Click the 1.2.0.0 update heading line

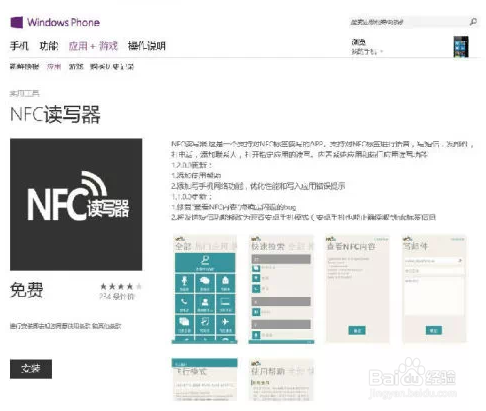click(x=192, y=165)
